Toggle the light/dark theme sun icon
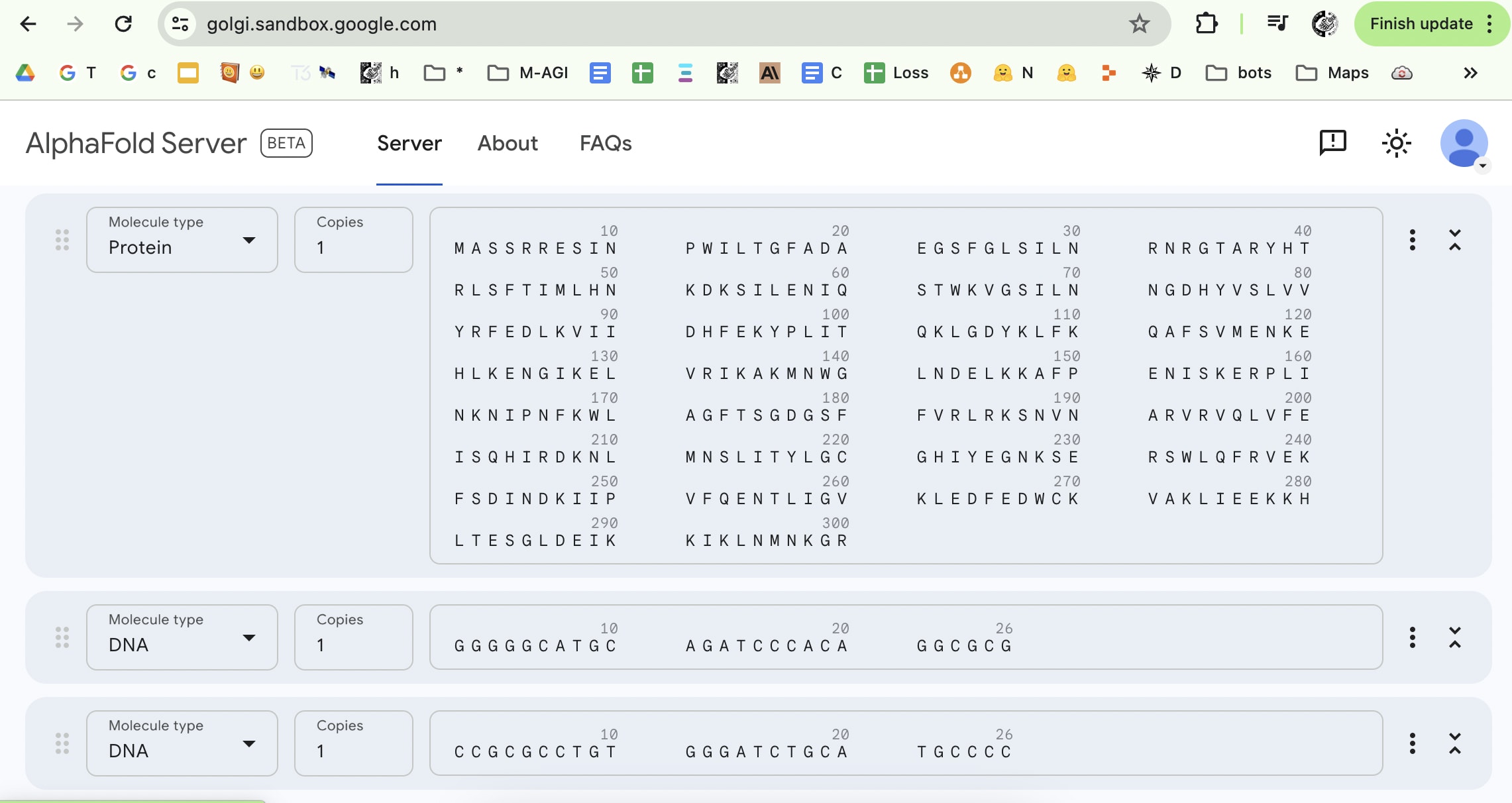This screenshot has height=803, width=1512. coord(1396,143)
